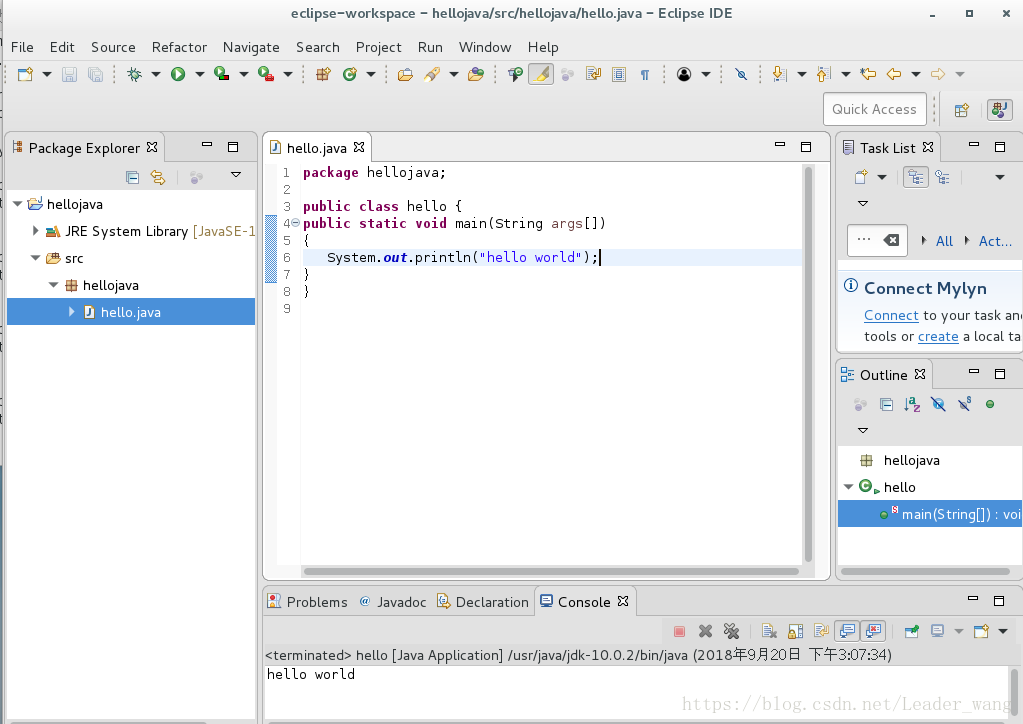Select the Java perspective button
Image resolution: width=1023 pixels, height=724 pixels.
(x=1000, y=110)
